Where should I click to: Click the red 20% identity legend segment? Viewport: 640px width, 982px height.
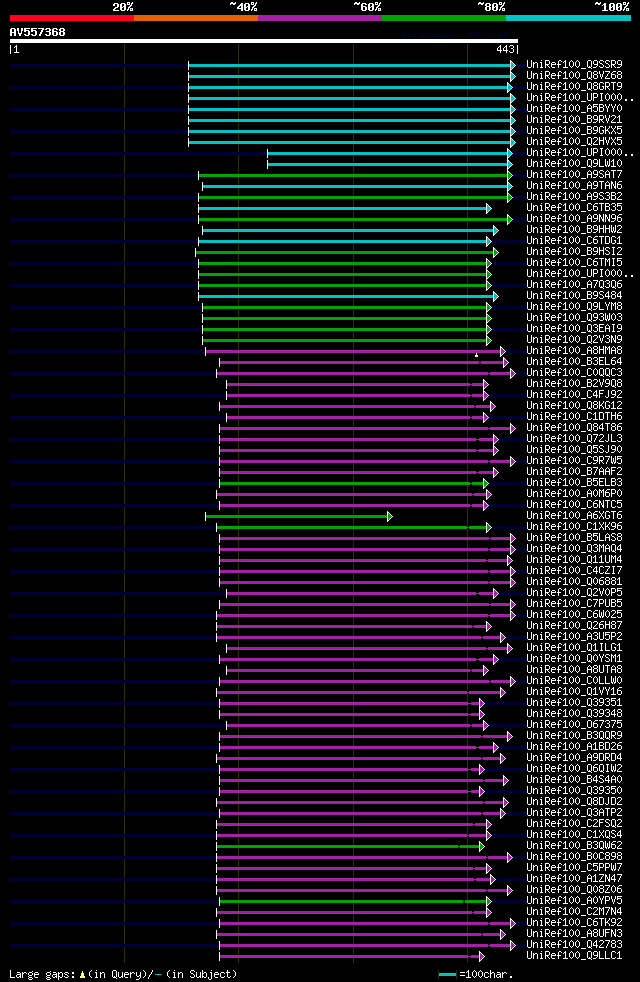[72, 18]
